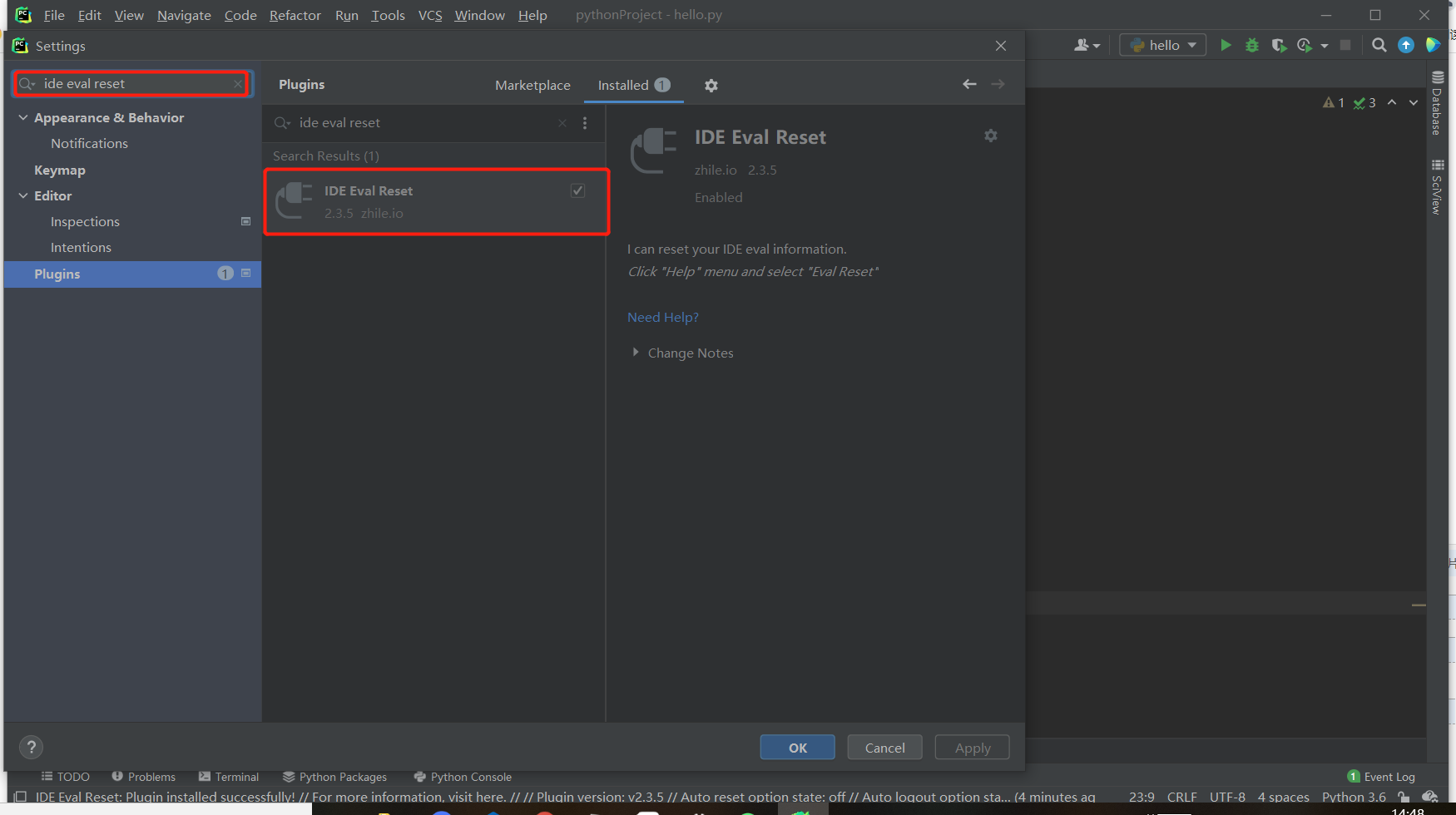Viewport: 1456px width, 815px height.
Task: Open the settings search history dropdown
Action: pyautogui.click(x=27, y=84)
